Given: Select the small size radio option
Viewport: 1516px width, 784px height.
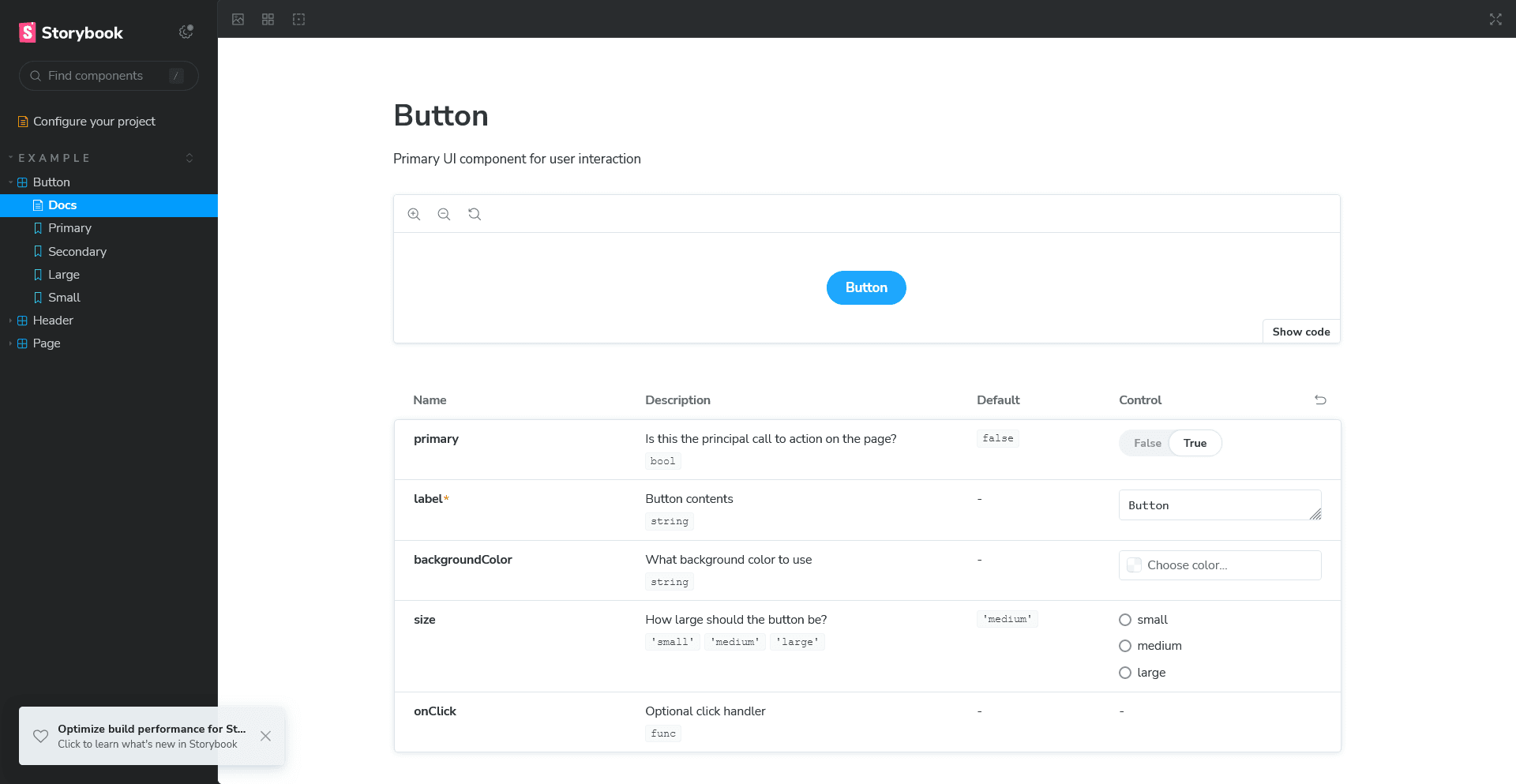Looking at the screenshot, I should [1125, 620].
